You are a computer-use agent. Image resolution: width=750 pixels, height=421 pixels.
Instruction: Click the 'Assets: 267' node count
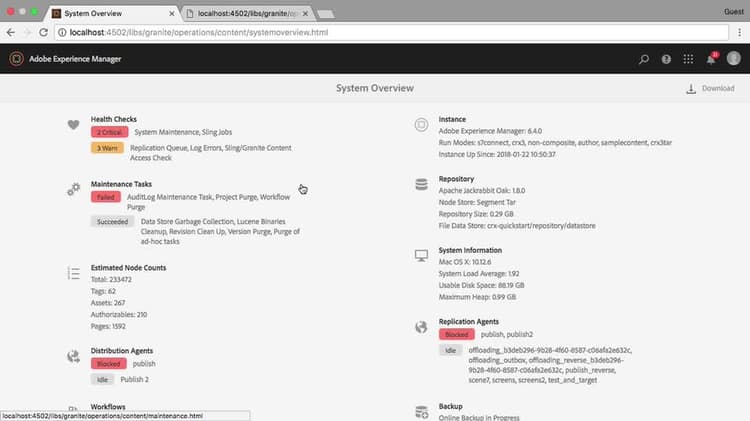point(108,303)
